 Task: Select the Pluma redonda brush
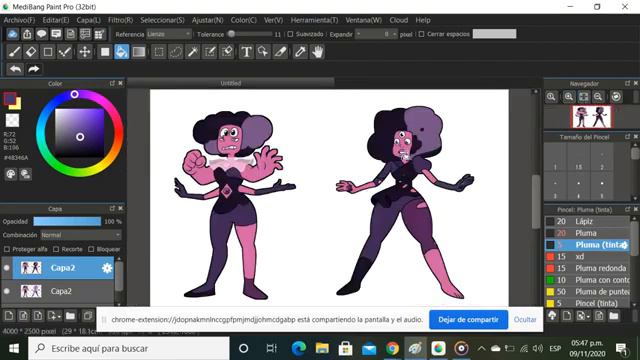[x=588, y=268]
